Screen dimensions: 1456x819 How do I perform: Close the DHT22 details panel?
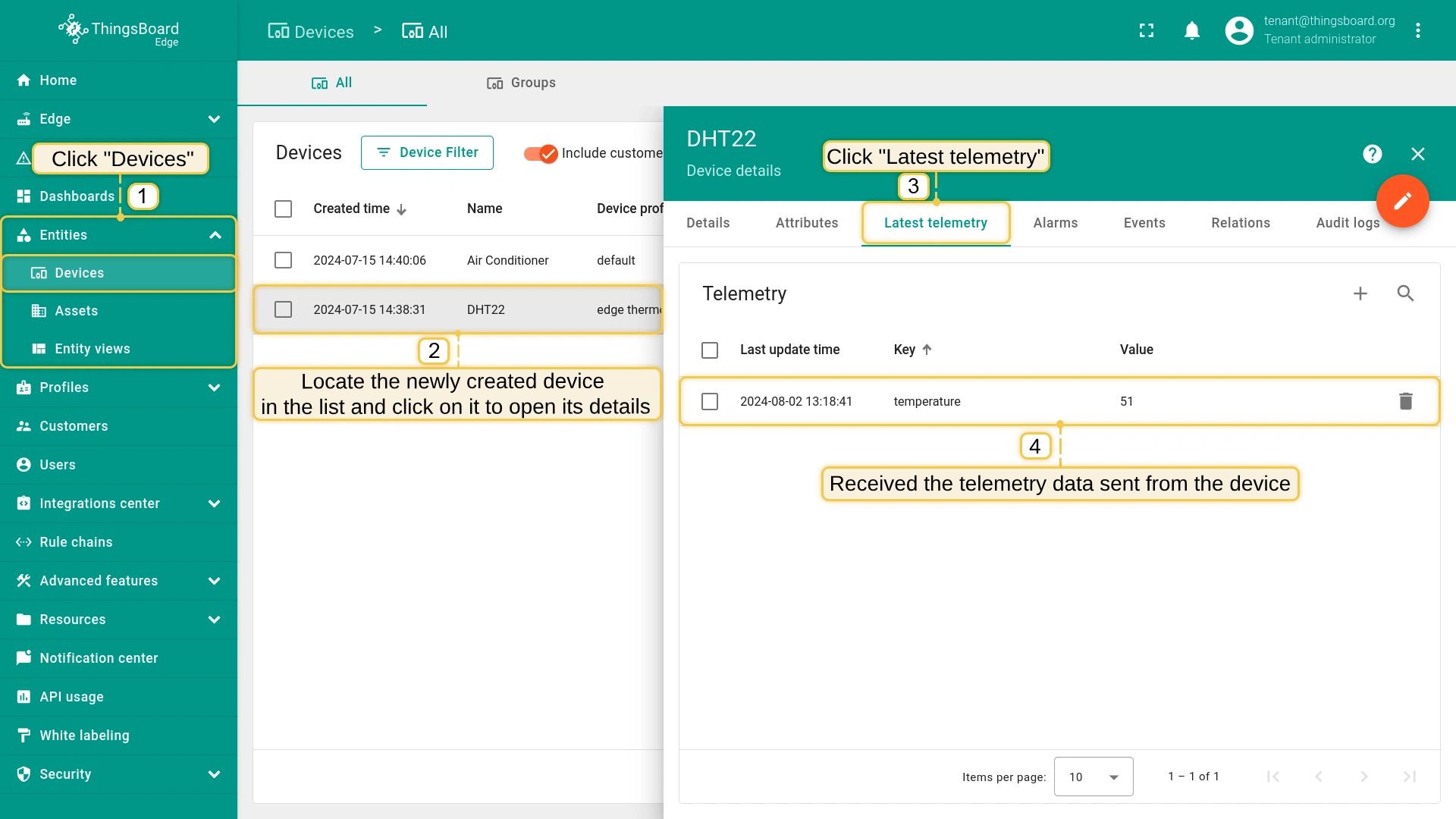tap(1417, 154)
